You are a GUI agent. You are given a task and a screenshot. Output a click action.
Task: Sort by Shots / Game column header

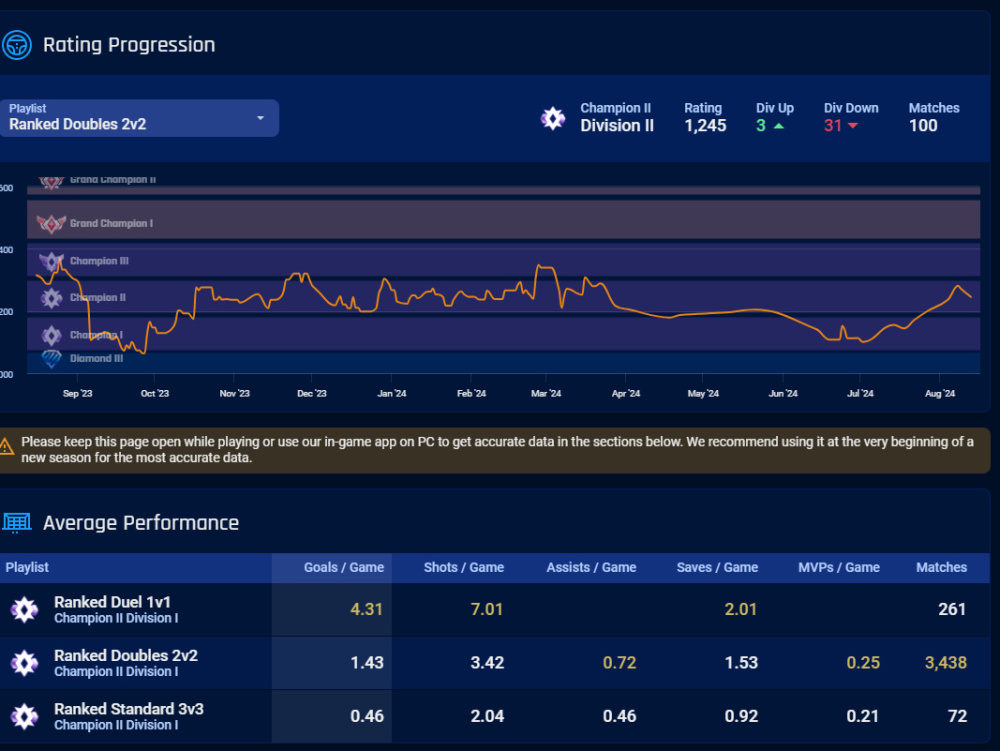point(464,567)
